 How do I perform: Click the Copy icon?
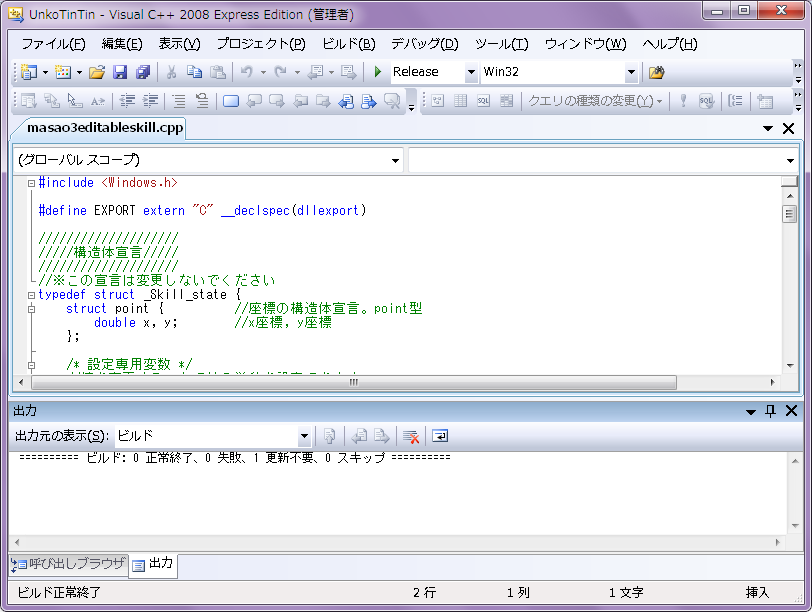[195, 72]
